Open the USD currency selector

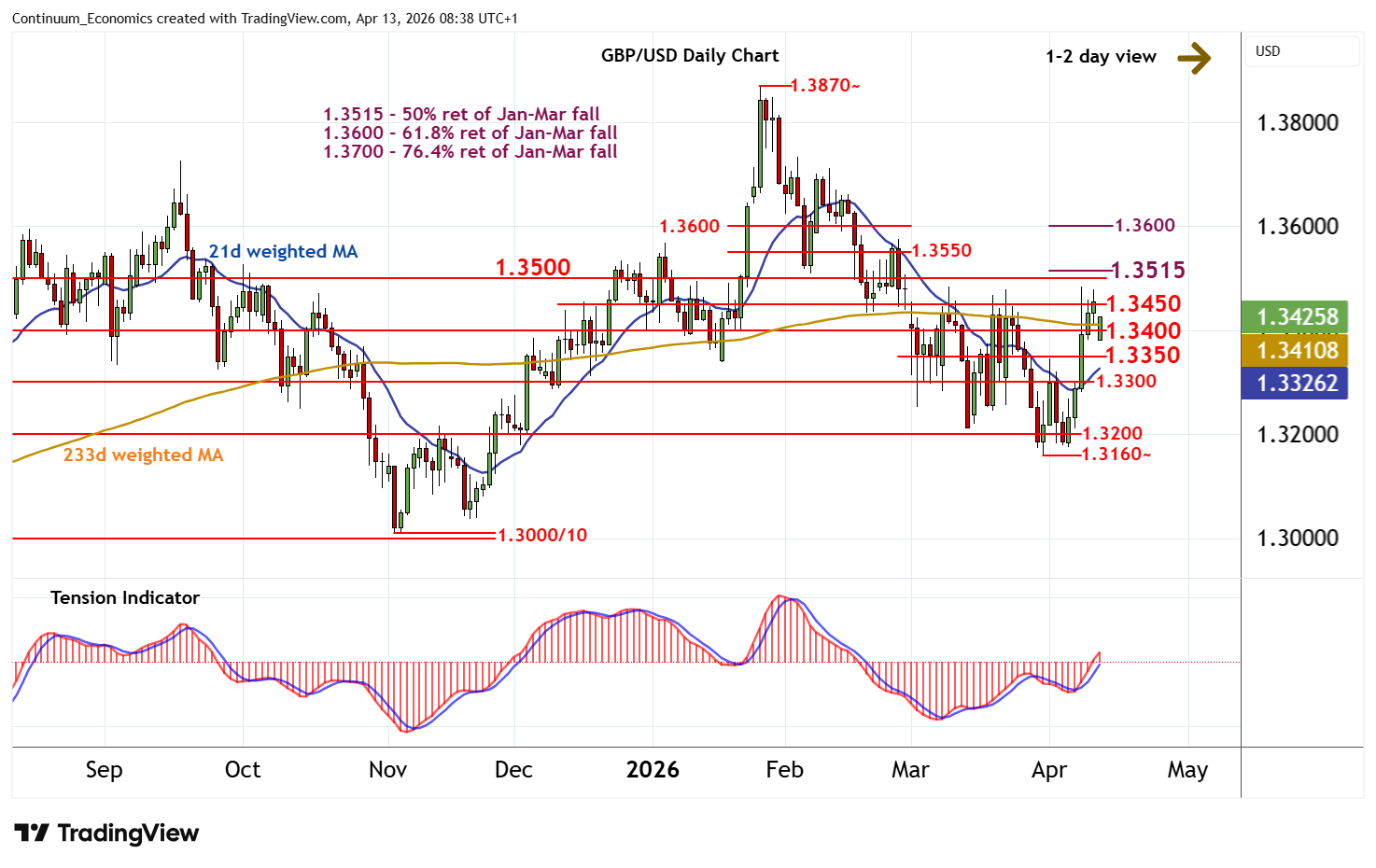[1301, 51]
